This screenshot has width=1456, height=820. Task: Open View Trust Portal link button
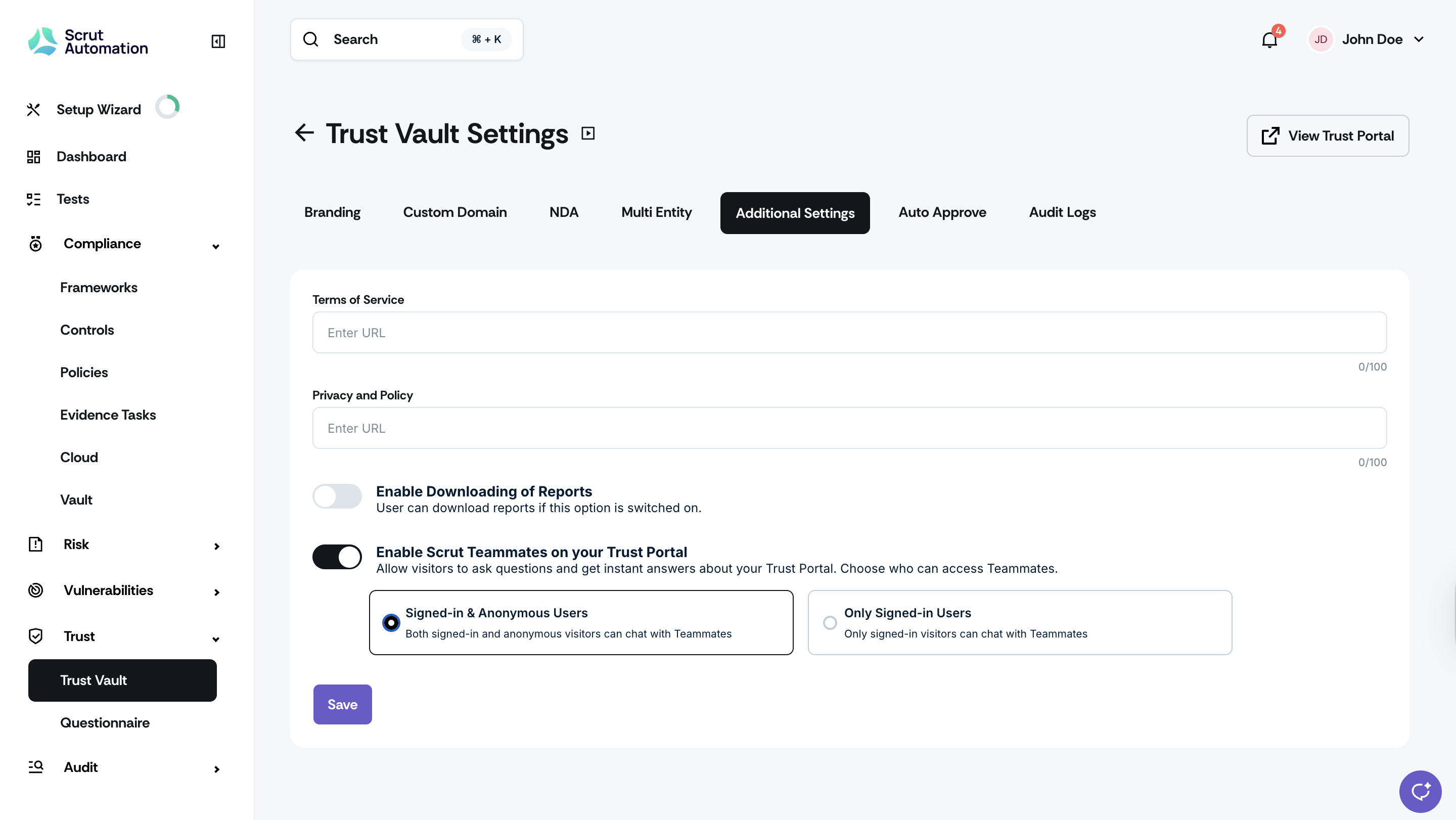[x=1327, y=135]
